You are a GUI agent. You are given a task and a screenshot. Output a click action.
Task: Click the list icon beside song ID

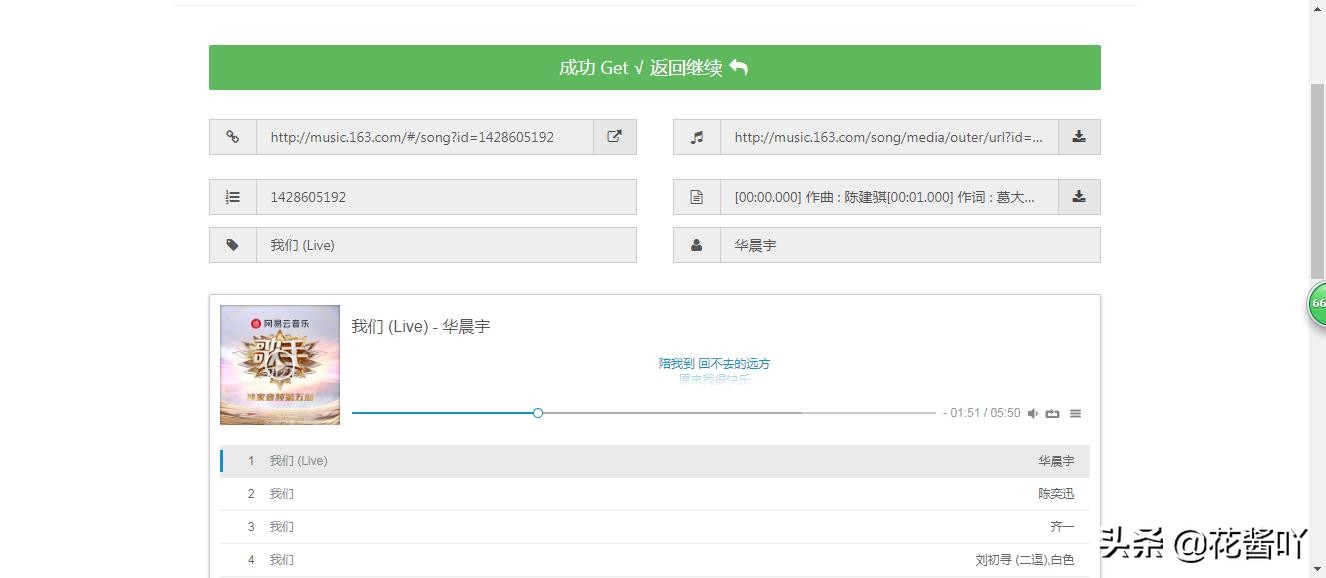233,197
